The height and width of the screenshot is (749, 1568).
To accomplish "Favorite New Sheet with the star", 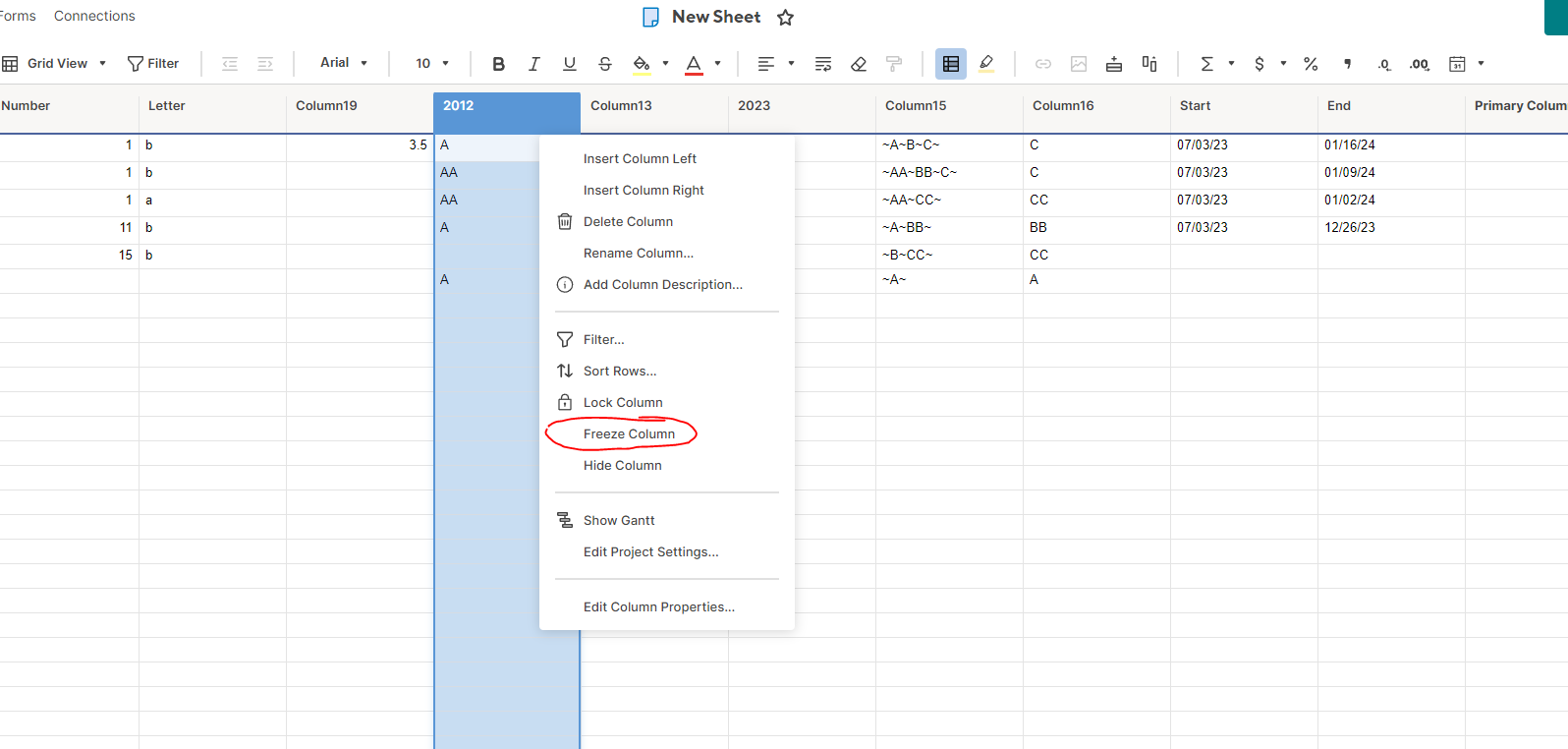I will pyautogui.click(x=785, y=17).
